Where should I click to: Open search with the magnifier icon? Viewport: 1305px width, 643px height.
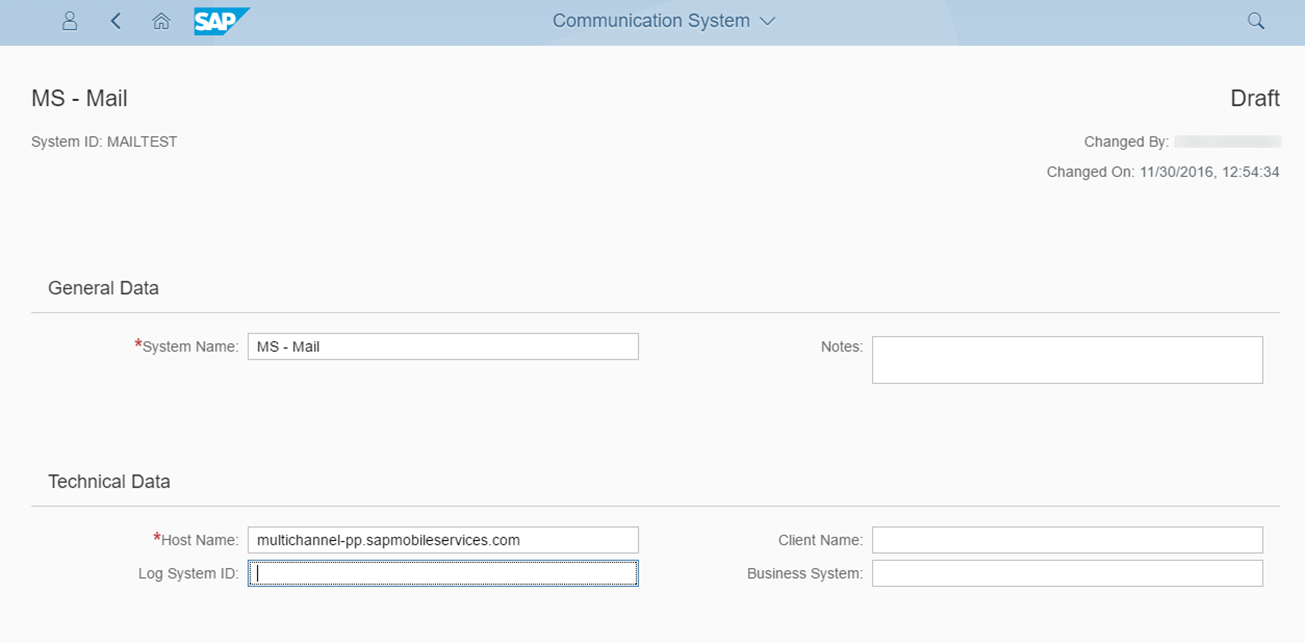click(x=1256, y=21)
